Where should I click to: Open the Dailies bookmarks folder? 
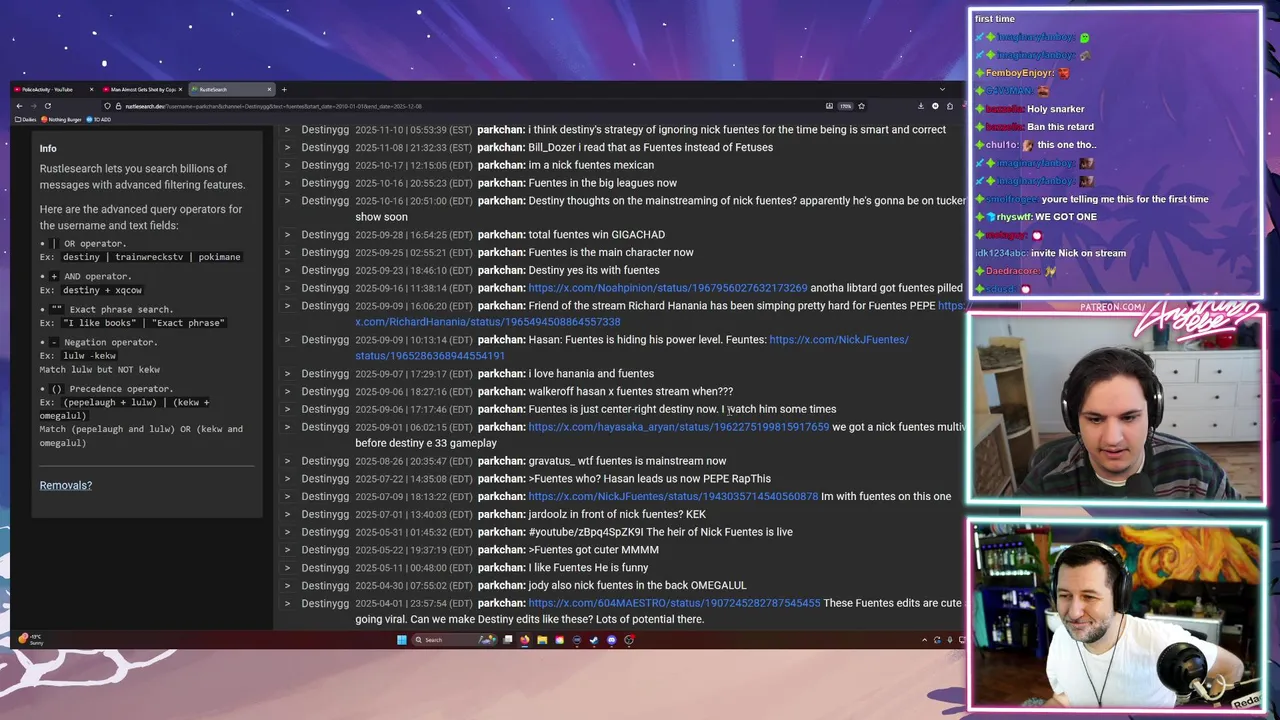click(26, 119)
